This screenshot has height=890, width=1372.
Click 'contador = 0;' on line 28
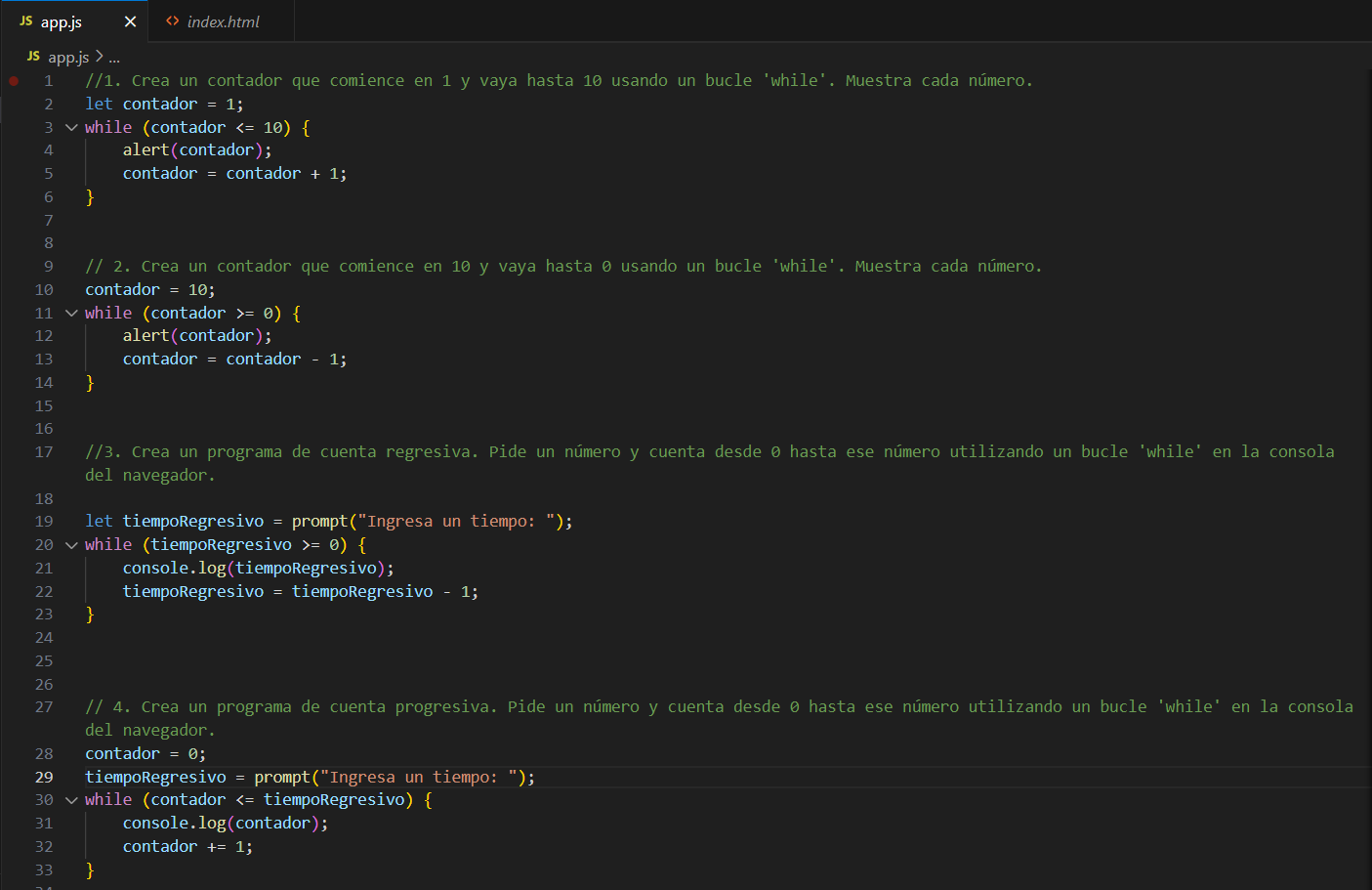pyautogui.click(x=146, y=754)
